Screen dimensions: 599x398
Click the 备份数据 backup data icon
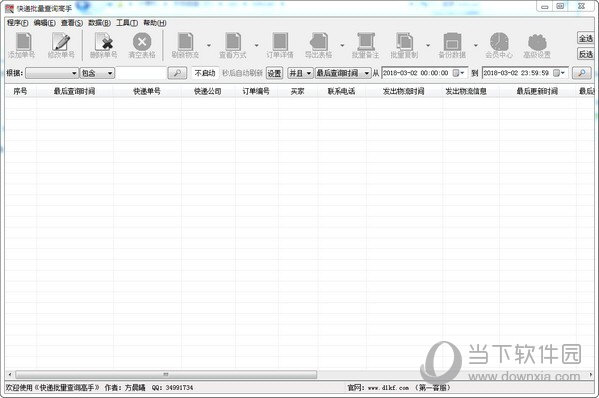(452, 42)
